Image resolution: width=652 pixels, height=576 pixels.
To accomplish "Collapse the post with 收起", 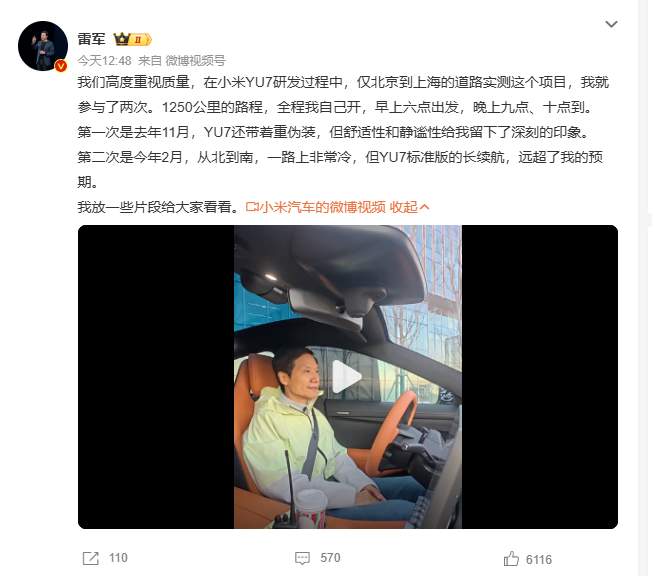I will point(403,207).
